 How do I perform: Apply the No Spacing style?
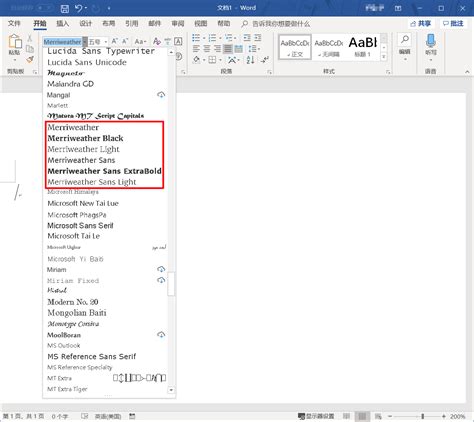(329, 47)
